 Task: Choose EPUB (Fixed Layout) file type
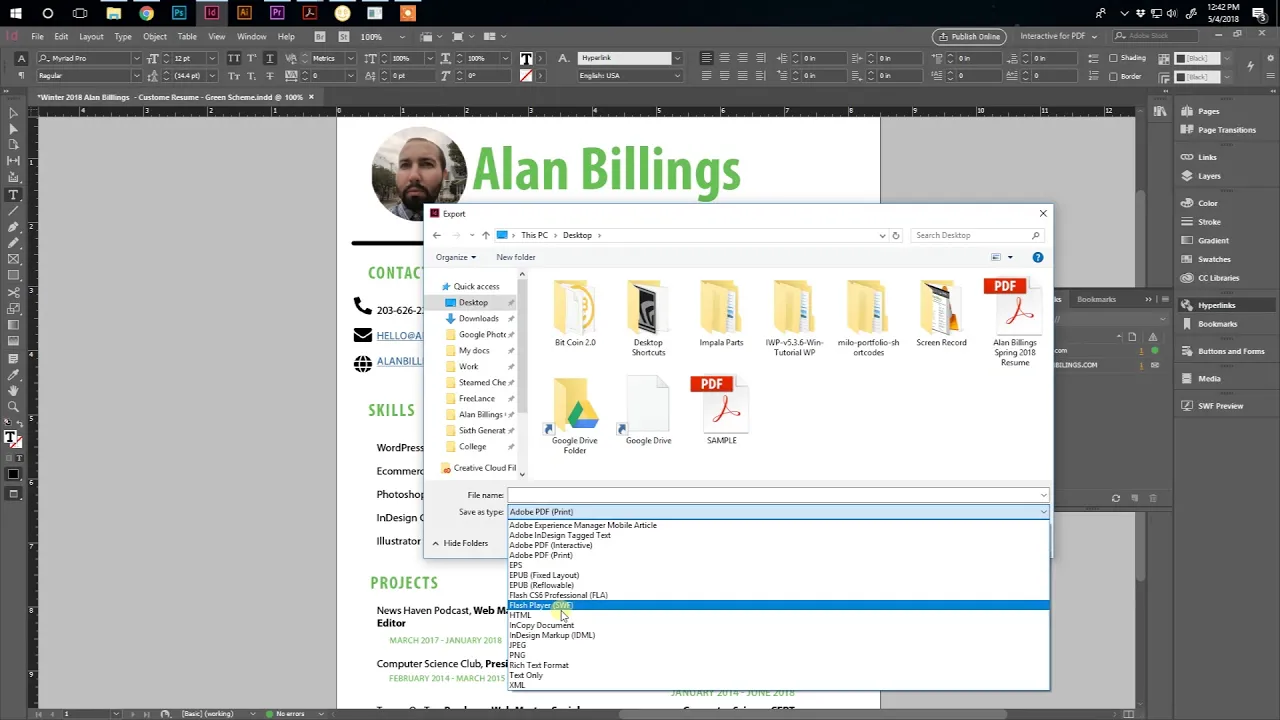click(779, 575)
